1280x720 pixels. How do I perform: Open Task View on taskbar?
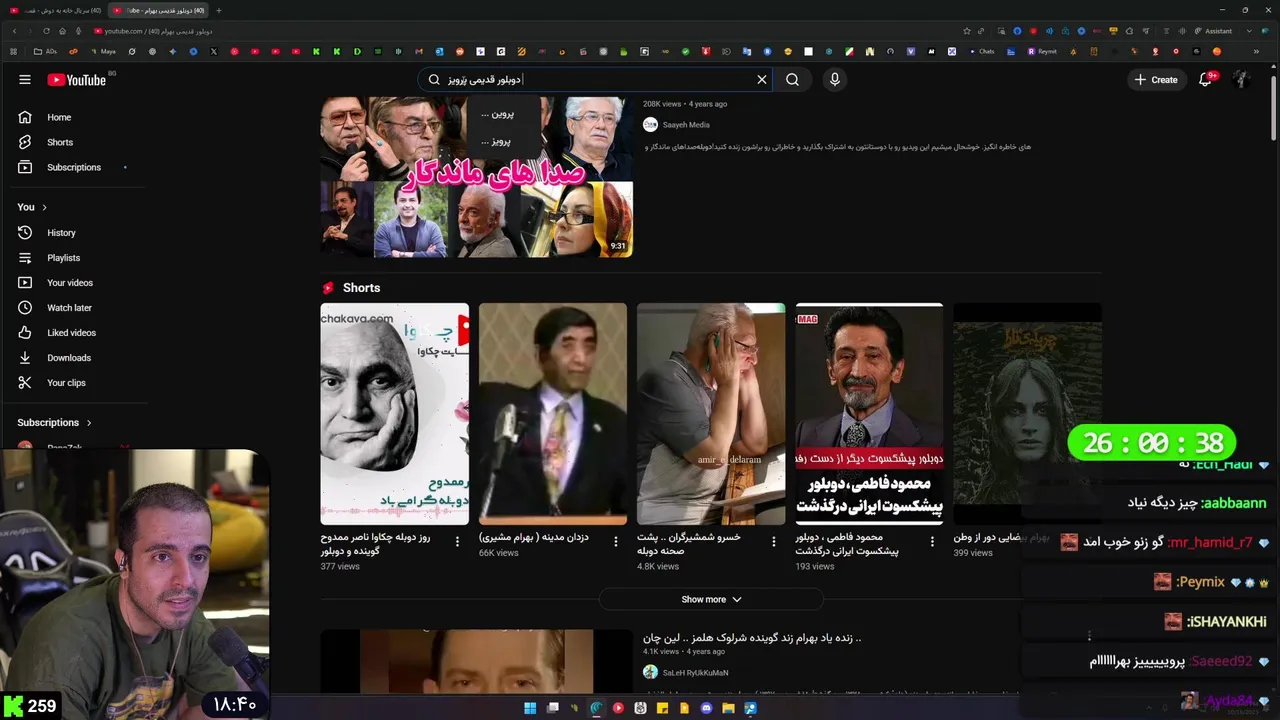click(552, 708)
